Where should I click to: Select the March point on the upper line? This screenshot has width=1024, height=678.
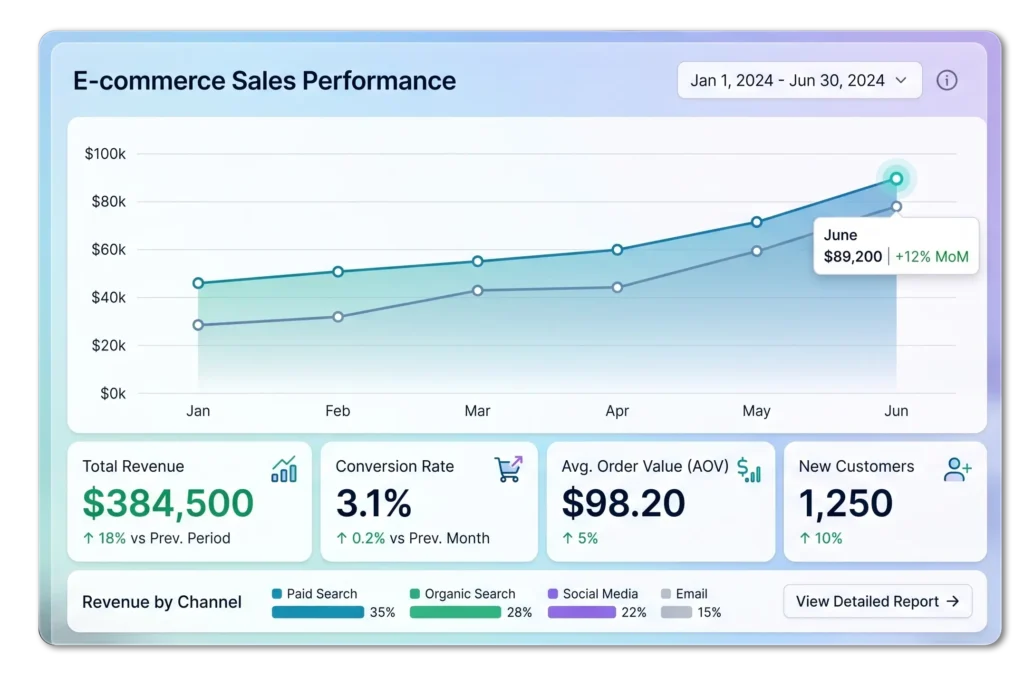click(x=477, y=261)
